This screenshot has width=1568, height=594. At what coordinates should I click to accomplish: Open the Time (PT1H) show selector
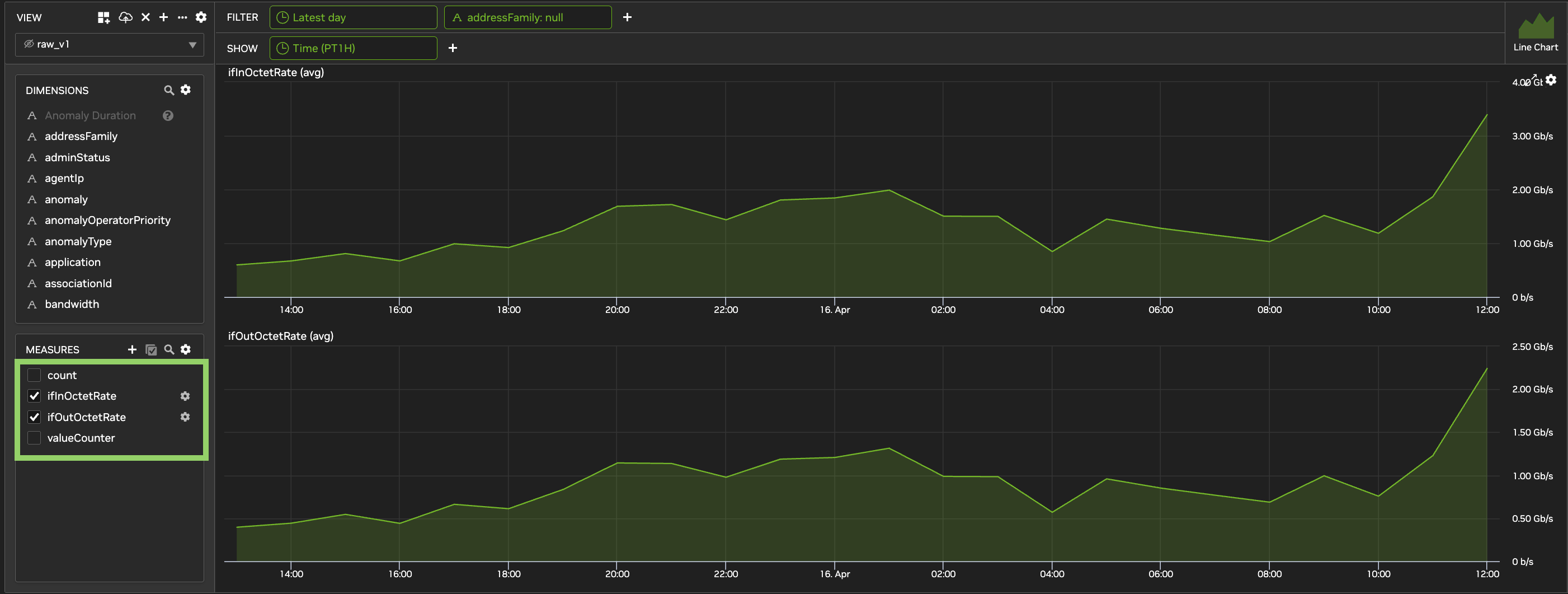(353, 48)
